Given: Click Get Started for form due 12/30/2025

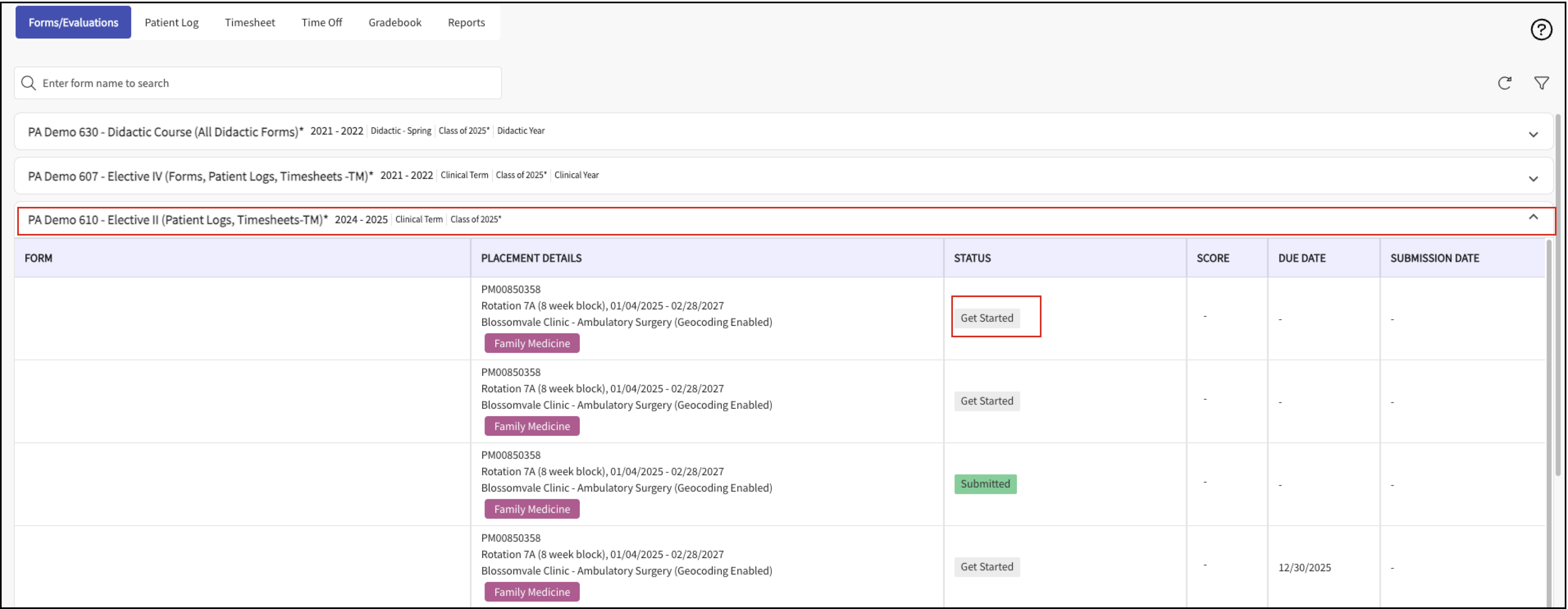Looking at the screenshot, I should pyautogui.click(x=986, y=566).
